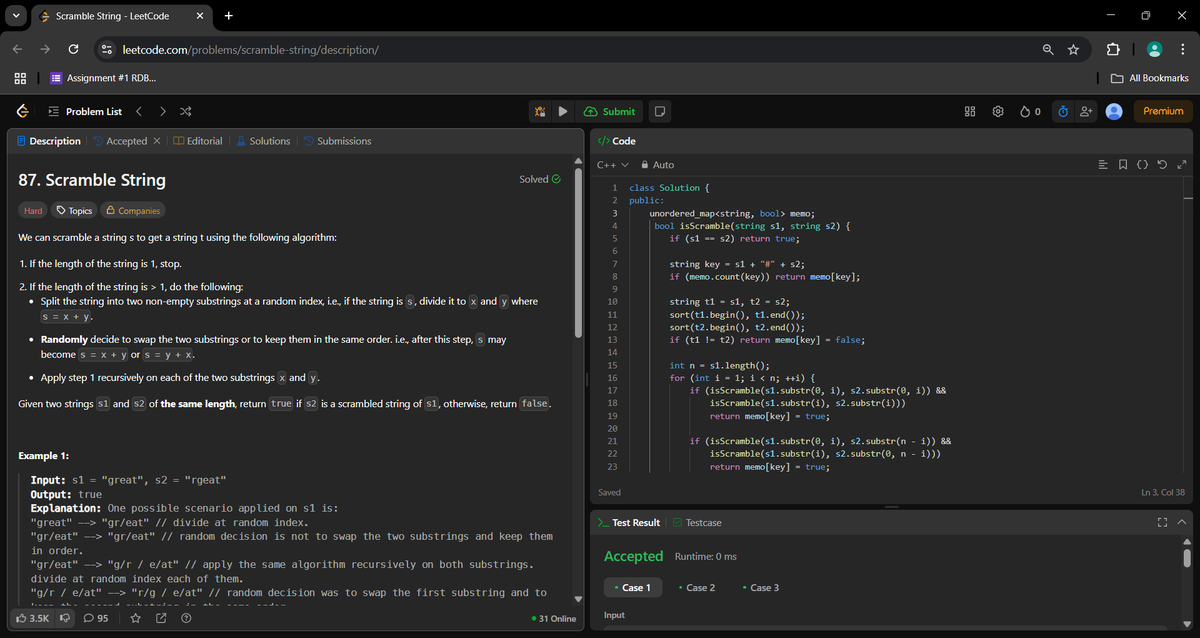
Task: Open the Testcase tab
Action: pyautogui.click(x=697, y=522)
